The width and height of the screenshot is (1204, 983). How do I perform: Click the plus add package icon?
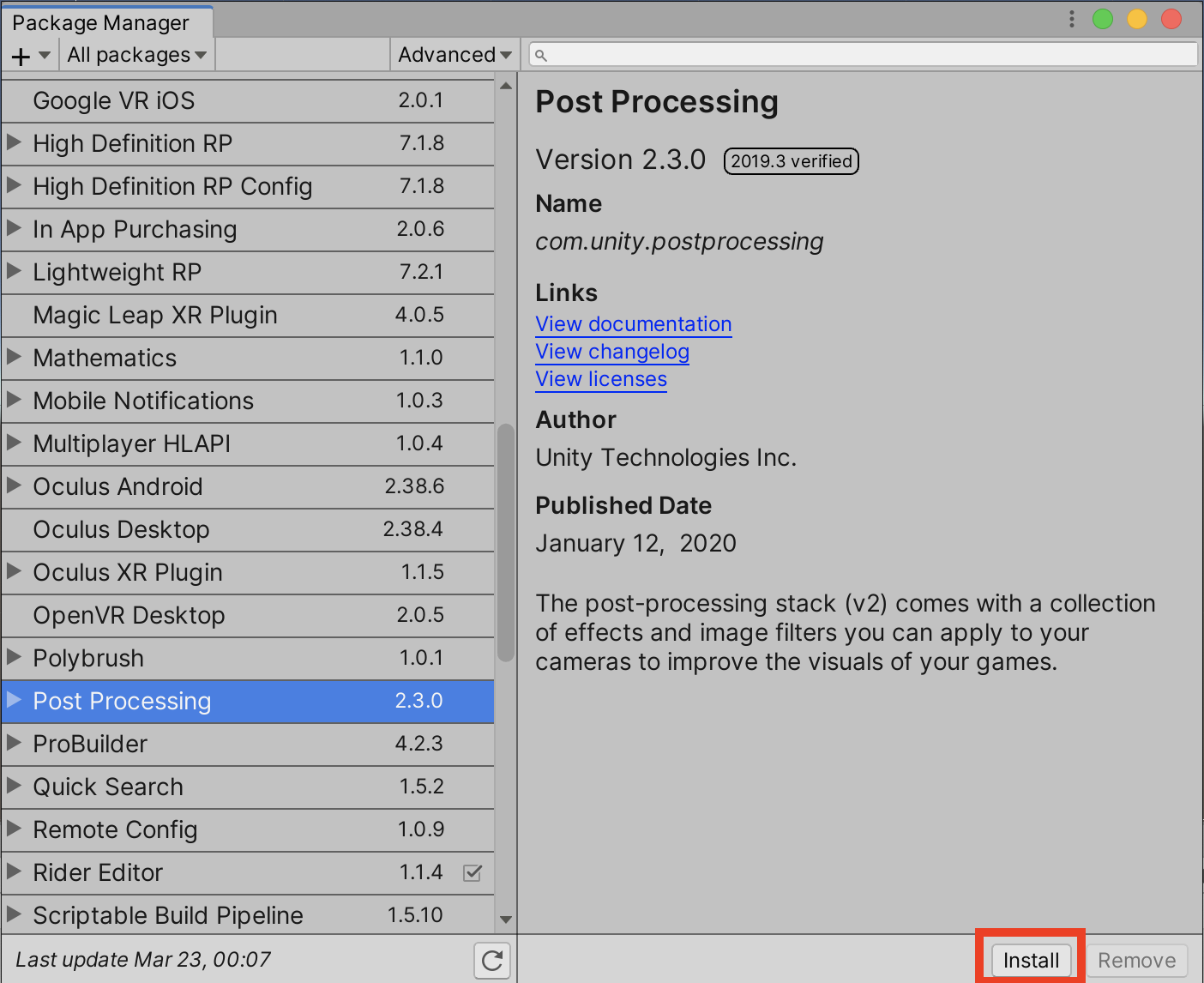21,57
